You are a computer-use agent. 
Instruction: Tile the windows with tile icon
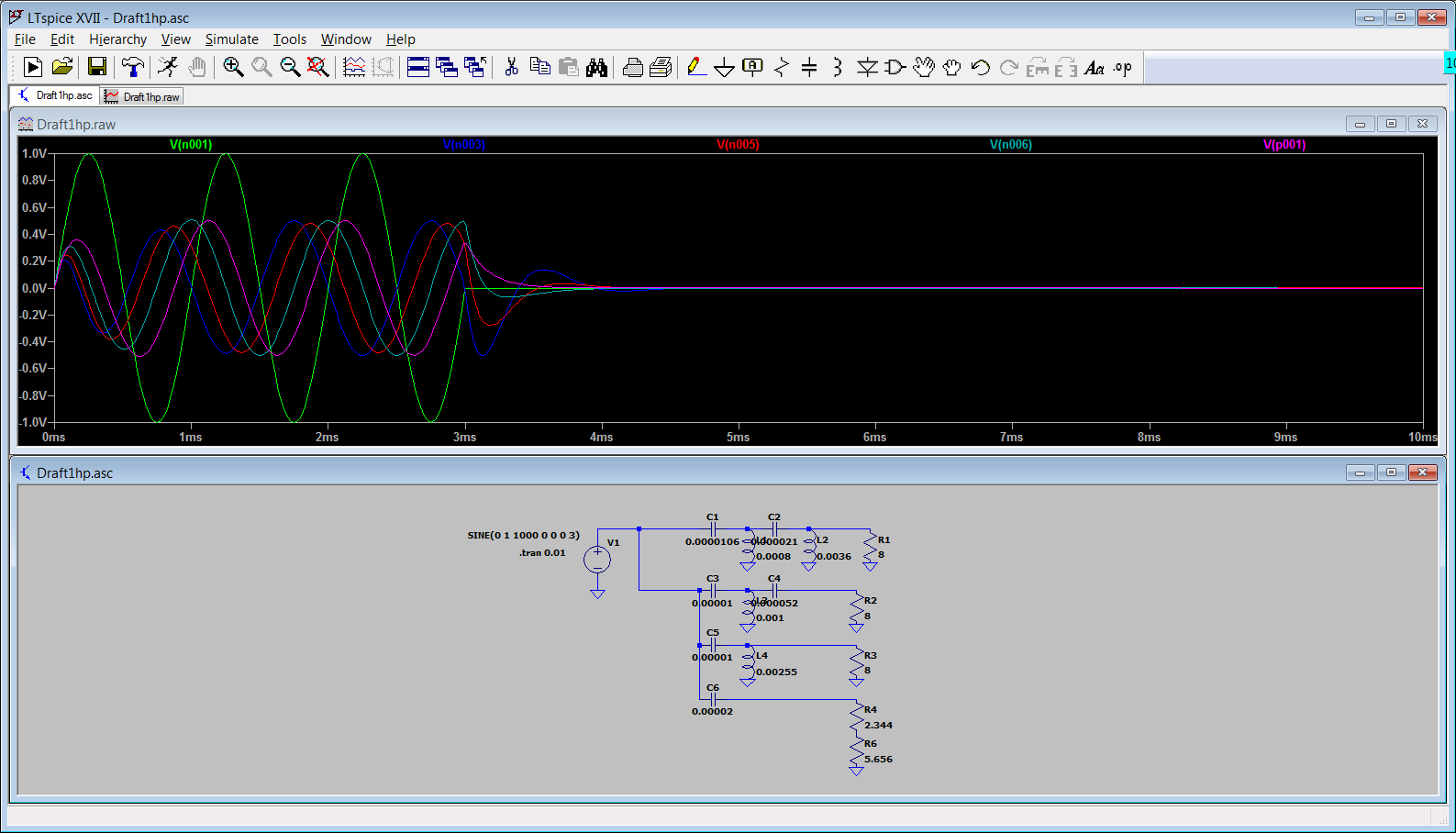[x=418, y=67]
